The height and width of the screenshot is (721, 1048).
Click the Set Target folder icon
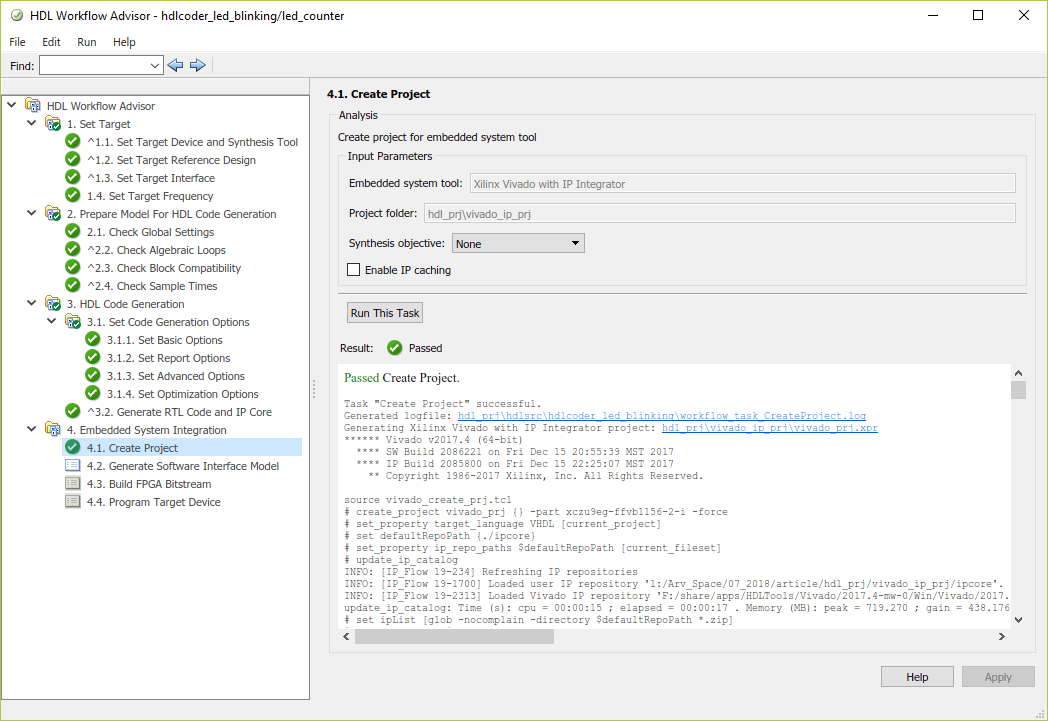coord(53,124)
